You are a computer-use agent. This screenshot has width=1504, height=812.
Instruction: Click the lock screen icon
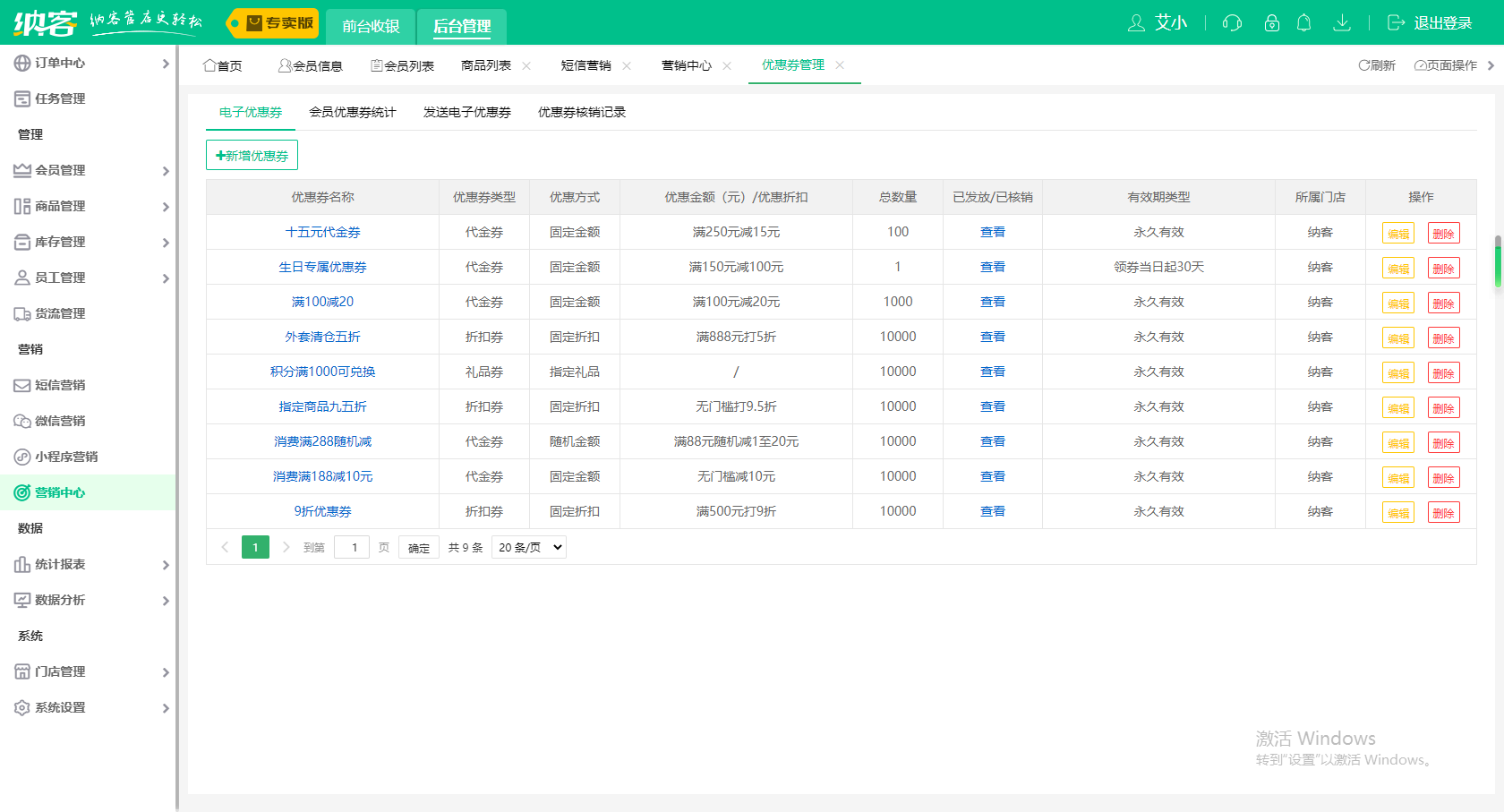[1271, 23]
